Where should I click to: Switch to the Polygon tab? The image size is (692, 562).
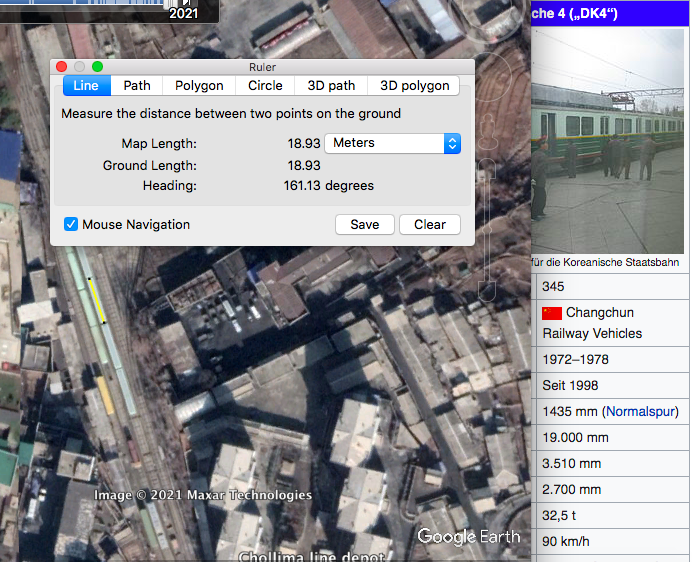(x=199, y=86)
